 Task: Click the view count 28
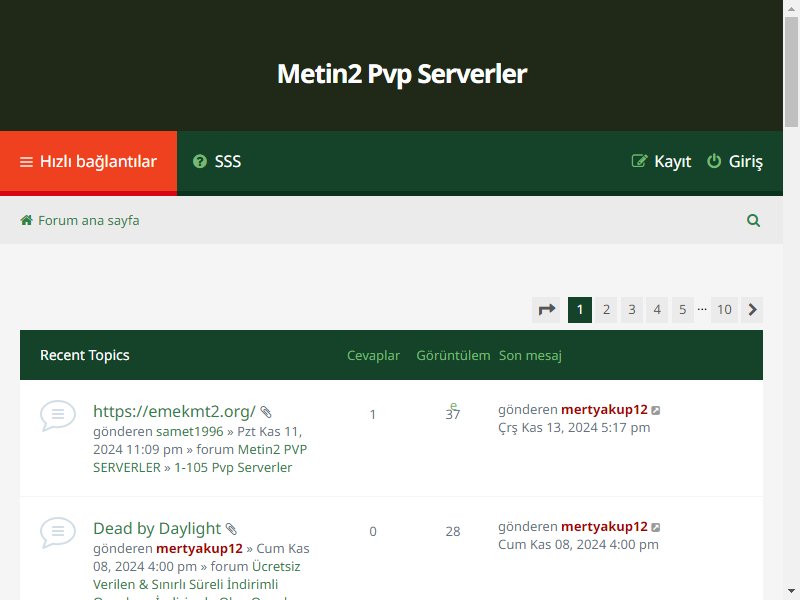point(453,532)
